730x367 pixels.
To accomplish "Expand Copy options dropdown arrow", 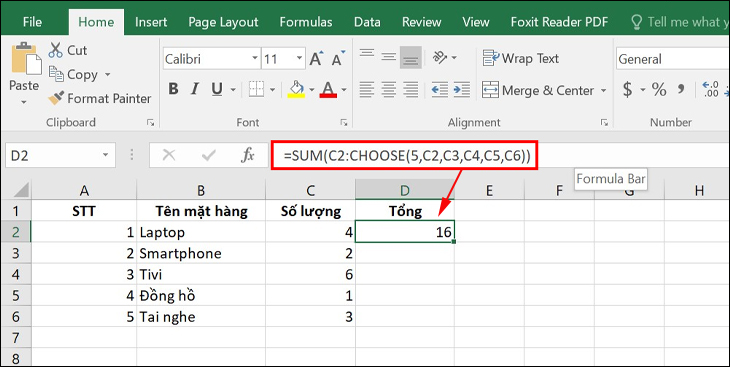I will point(108,75).
